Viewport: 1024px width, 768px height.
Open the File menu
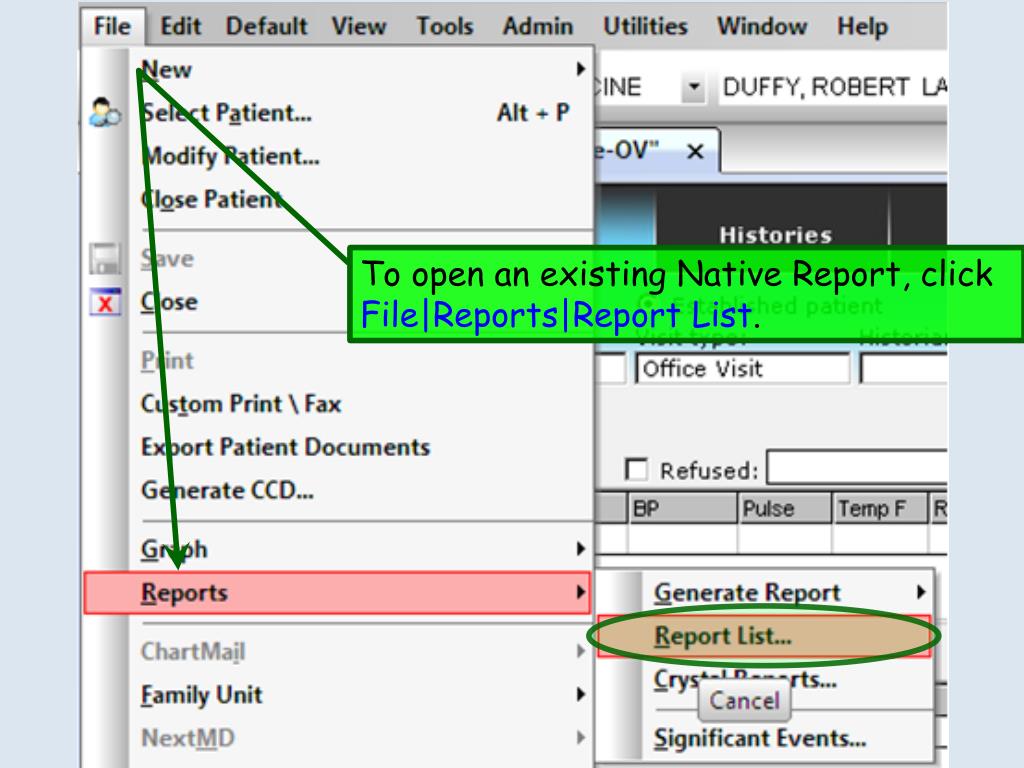(112, 27)
